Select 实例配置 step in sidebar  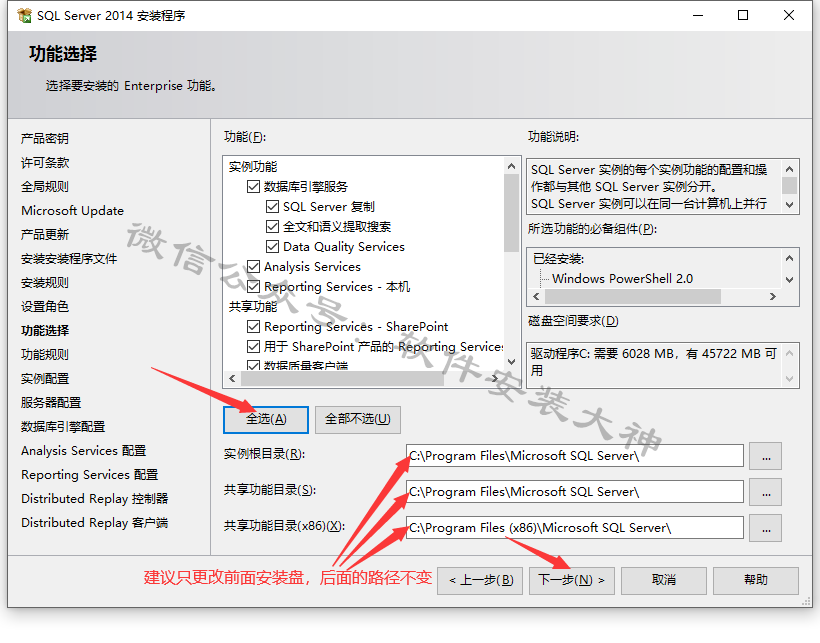click(45, 379)
